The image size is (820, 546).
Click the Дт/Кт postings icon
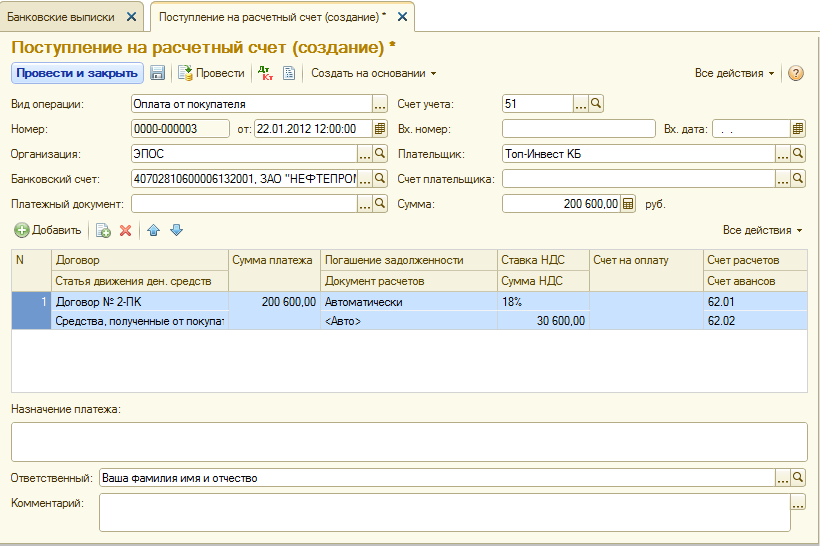coord(265,73)
